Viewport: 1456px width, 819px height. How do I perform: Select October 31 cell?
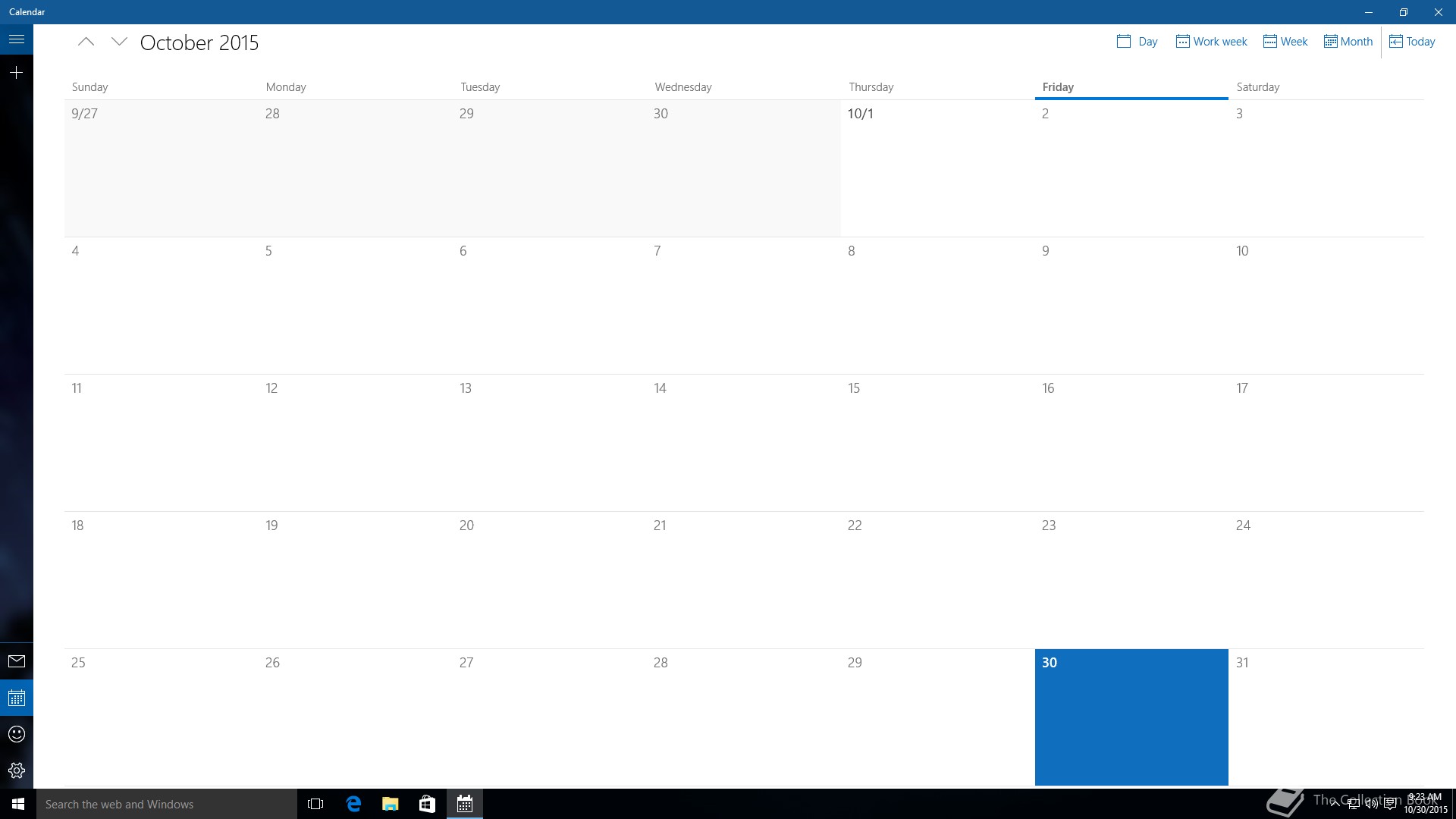1326,717
